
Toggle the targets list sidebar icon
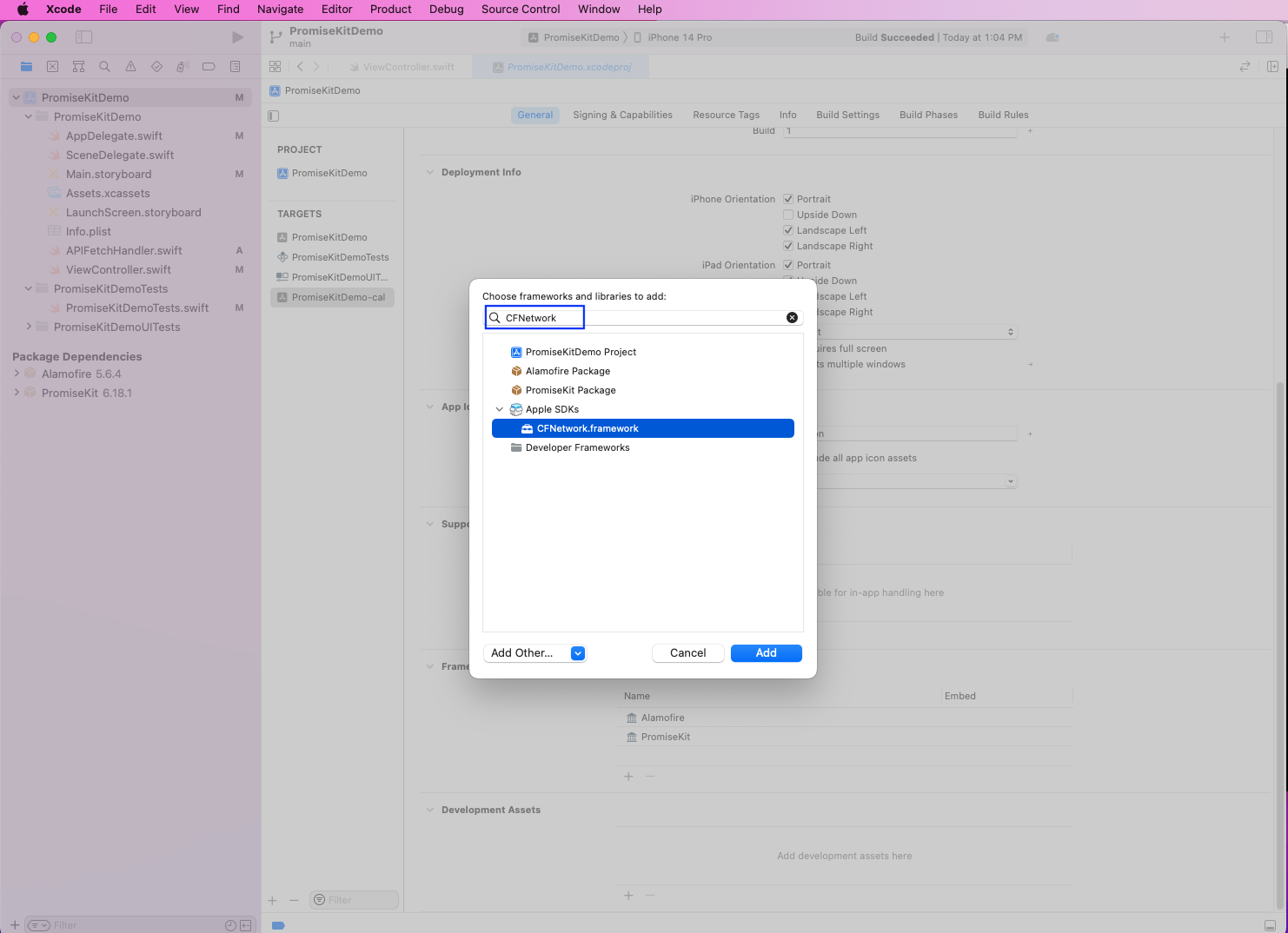tap(274, 116)
